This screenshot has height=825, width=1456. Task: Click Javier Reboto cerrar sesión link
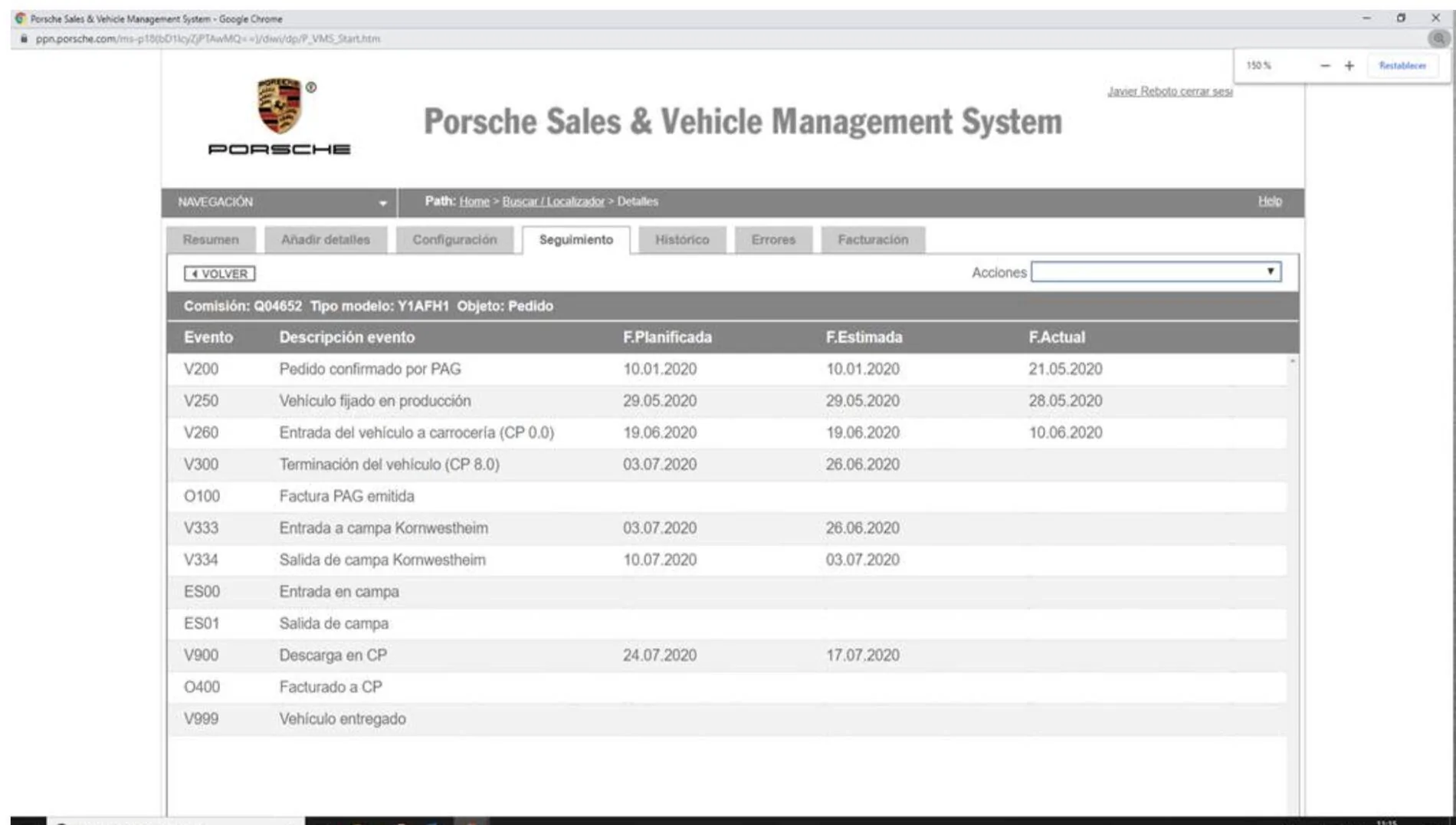tap(1170, 91)
